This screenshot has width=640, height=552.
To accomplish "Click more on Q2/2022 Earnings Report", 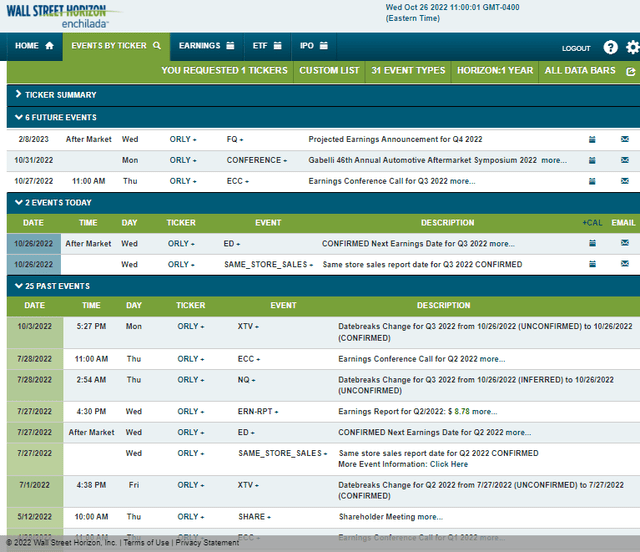I will (484, 412).
